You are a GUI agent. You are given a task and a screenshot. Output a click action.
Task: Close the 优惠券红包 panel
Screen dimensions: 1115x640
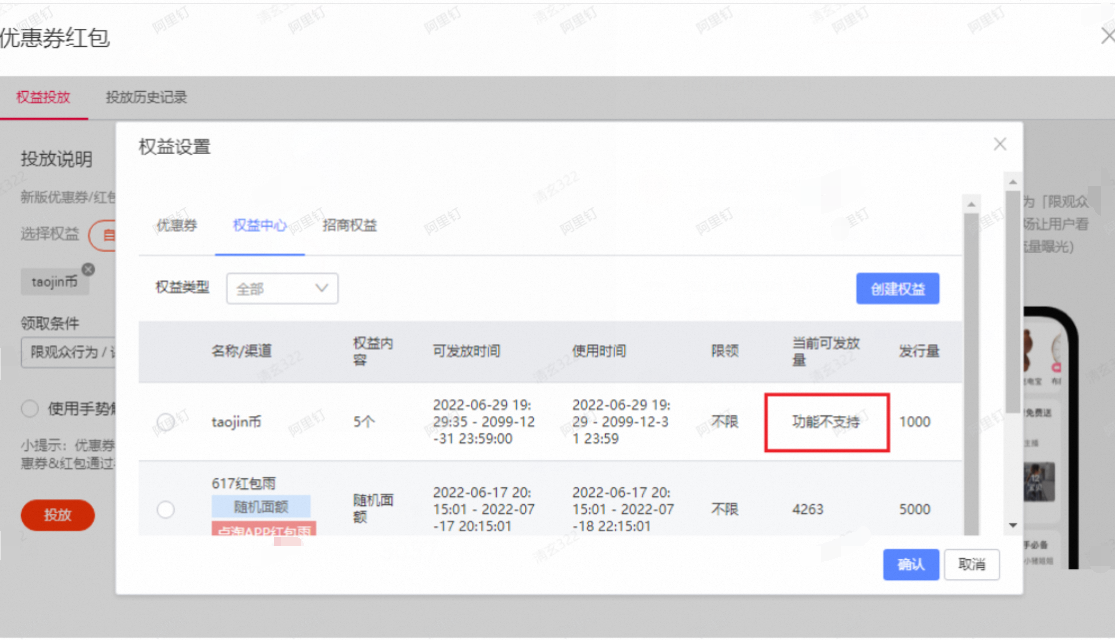(1107, 36)
